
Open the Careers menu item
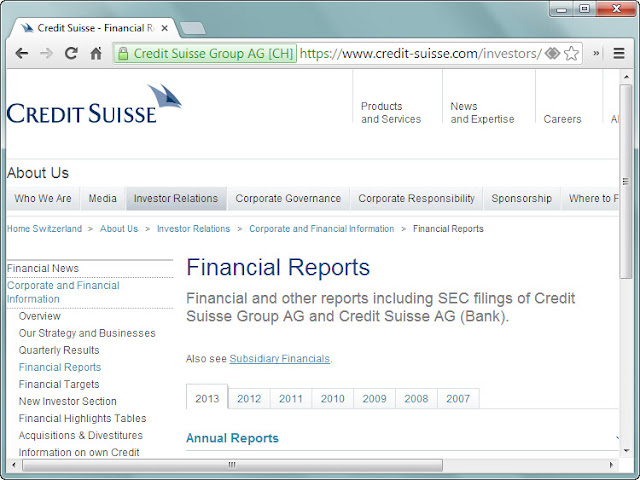562,119
